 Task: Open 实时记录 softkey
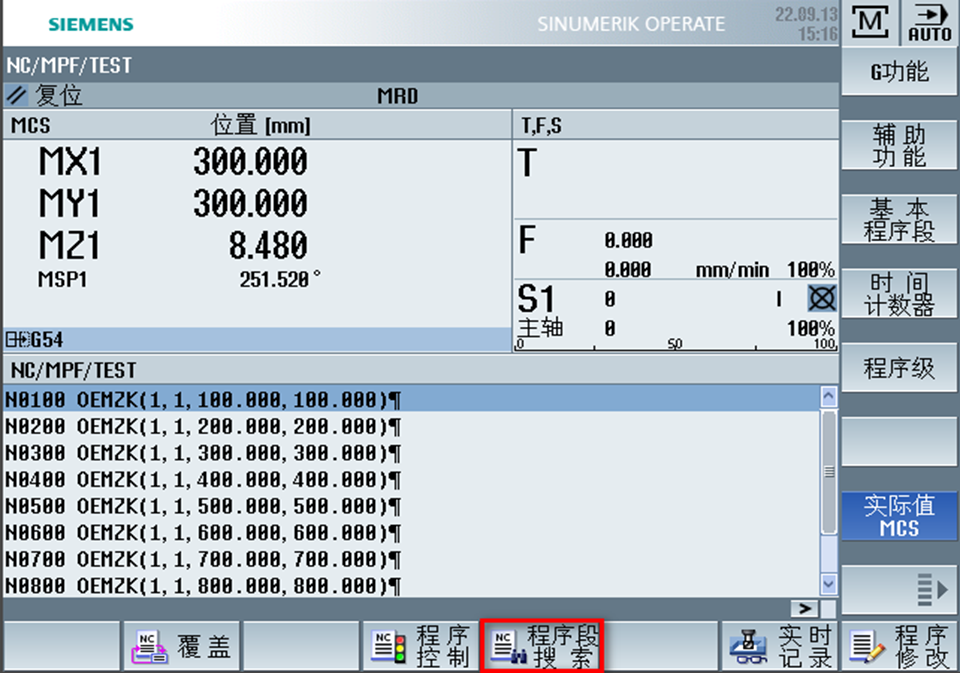781,647
